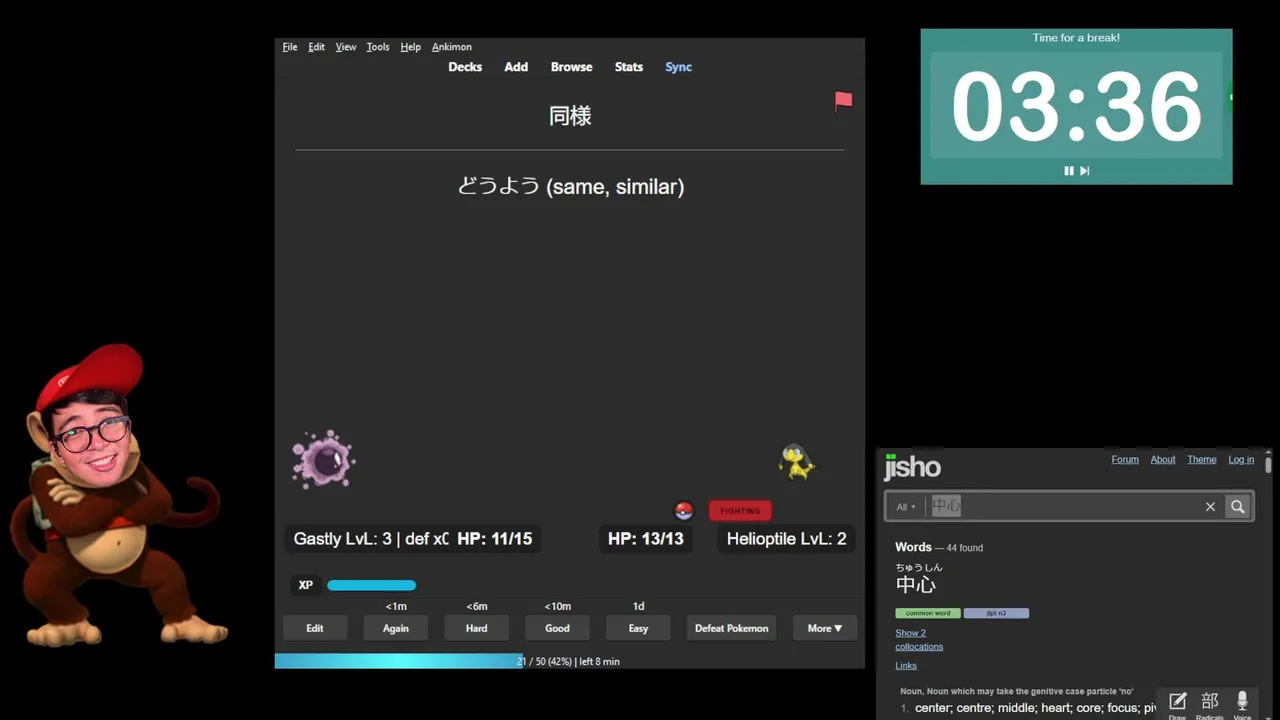This screenshot has height=720, width=1280.
Task: Click Defeat Pokemon button
Action: 732,628
